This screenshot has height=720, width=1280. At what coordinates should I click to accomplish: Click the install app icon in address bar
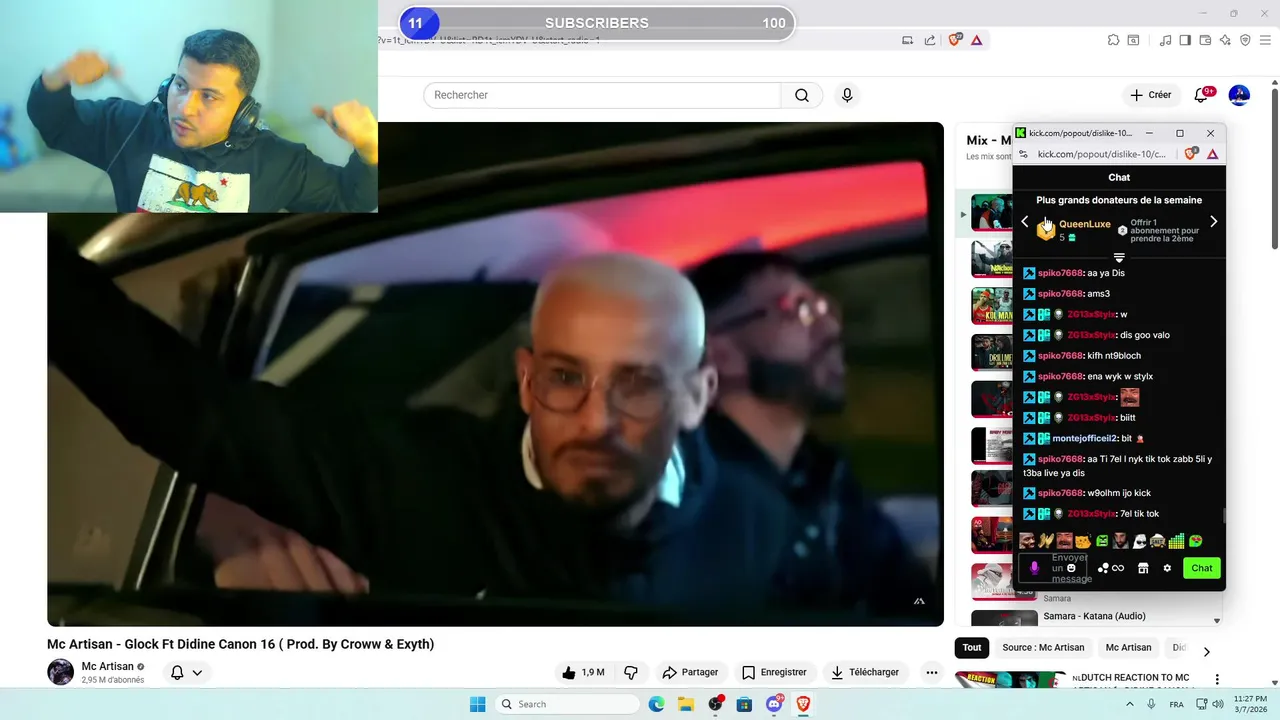pos(908,40)
